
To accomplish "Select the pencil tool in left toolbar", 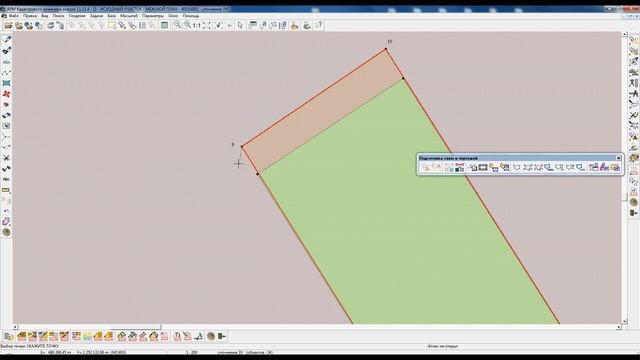I will point(7,40).
